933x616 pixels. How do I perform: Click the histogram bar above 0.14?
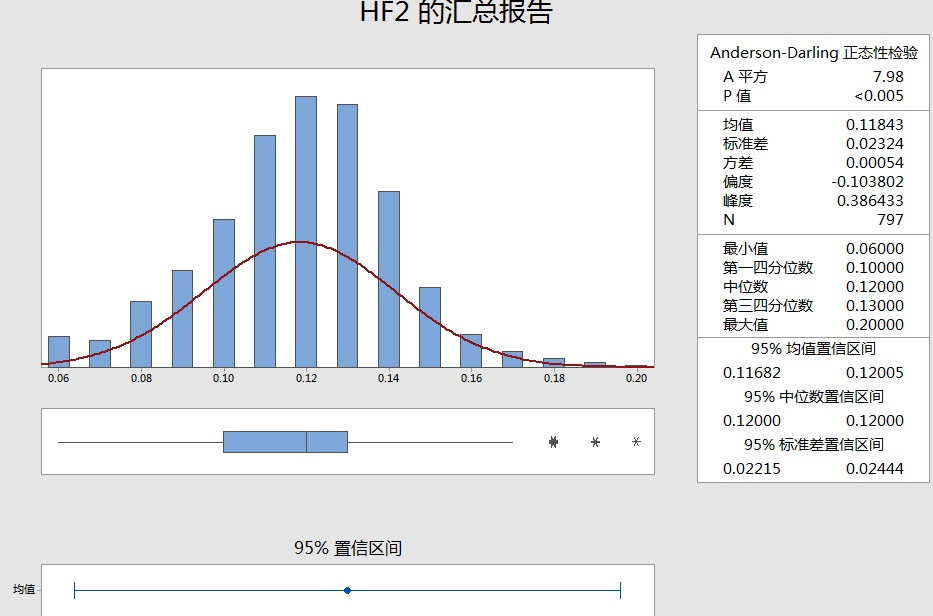pyautogui.click(x=389, y=280)
